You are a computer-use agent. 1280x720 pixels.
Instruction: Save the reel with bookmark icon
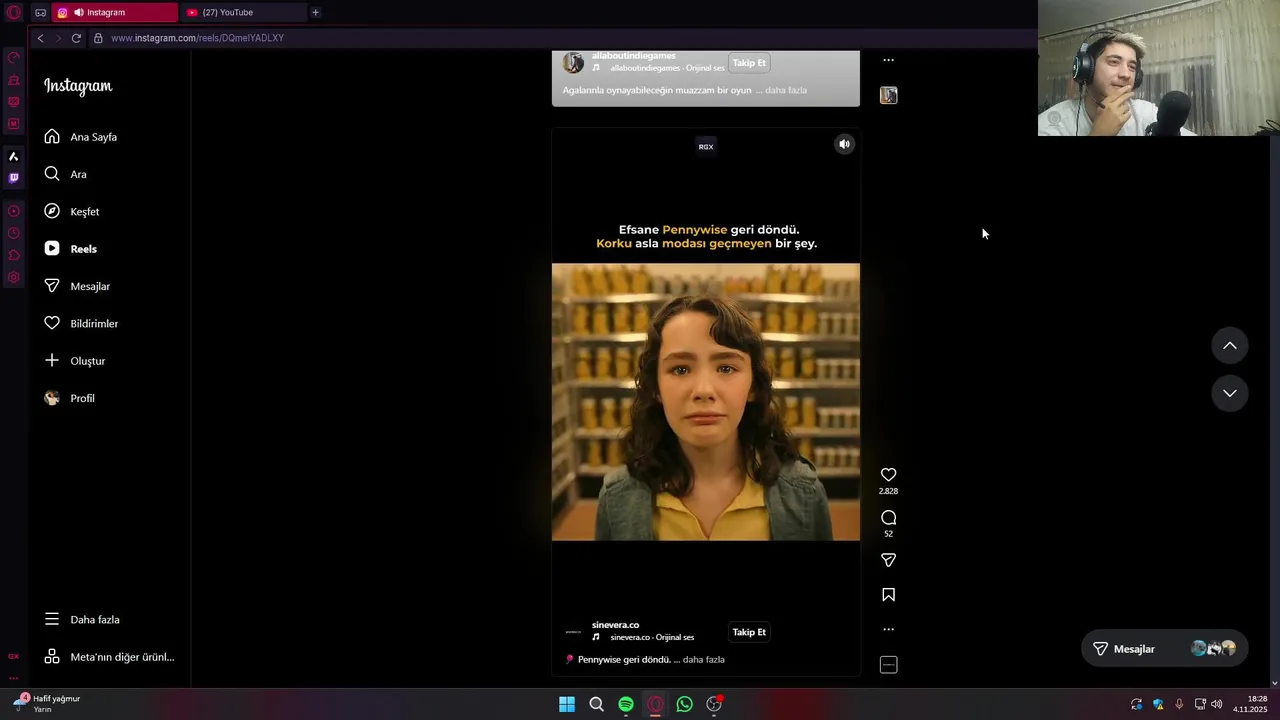888,595
